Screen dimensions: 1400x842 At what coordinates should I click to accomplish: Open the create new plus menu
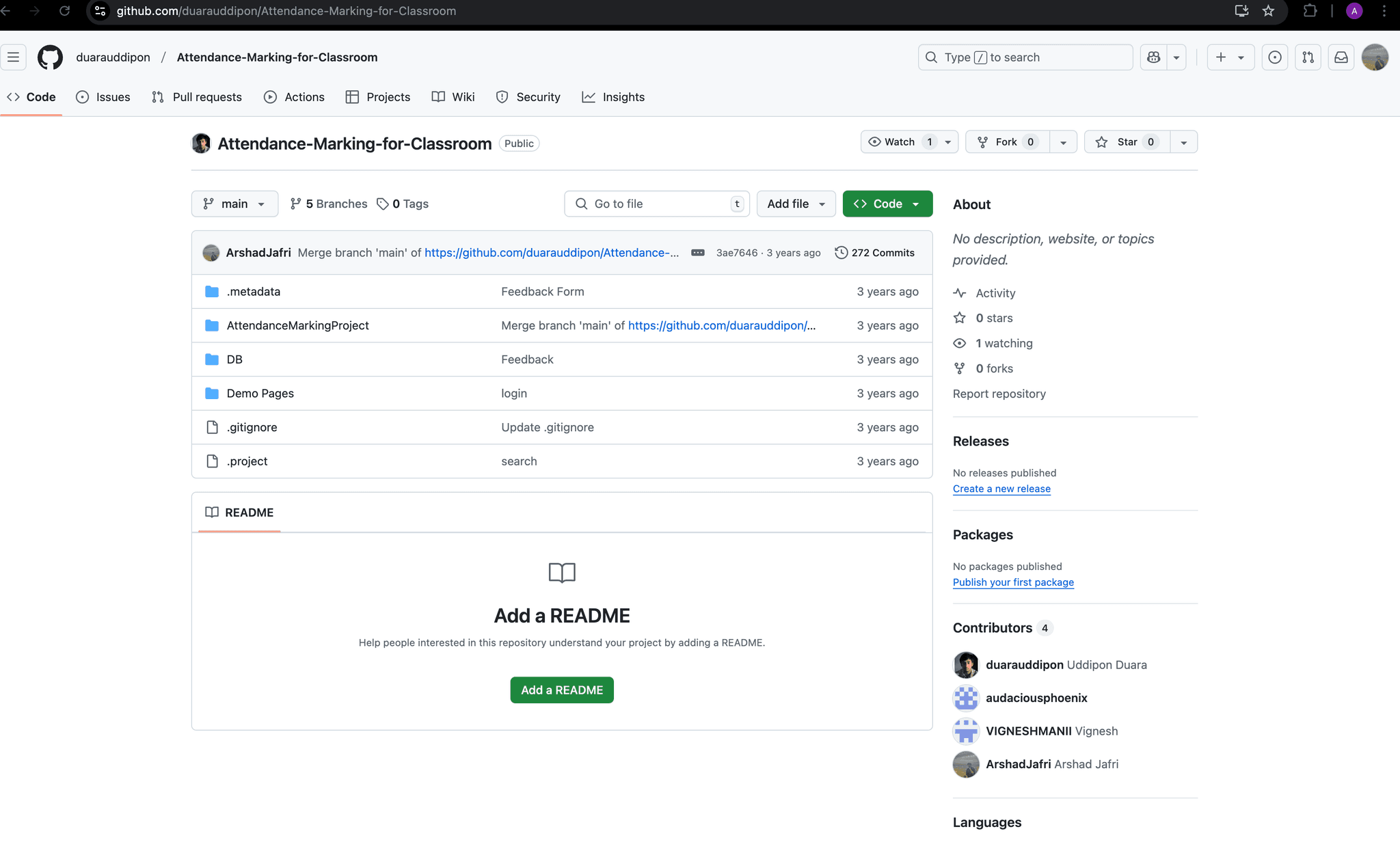(1230, 57)
